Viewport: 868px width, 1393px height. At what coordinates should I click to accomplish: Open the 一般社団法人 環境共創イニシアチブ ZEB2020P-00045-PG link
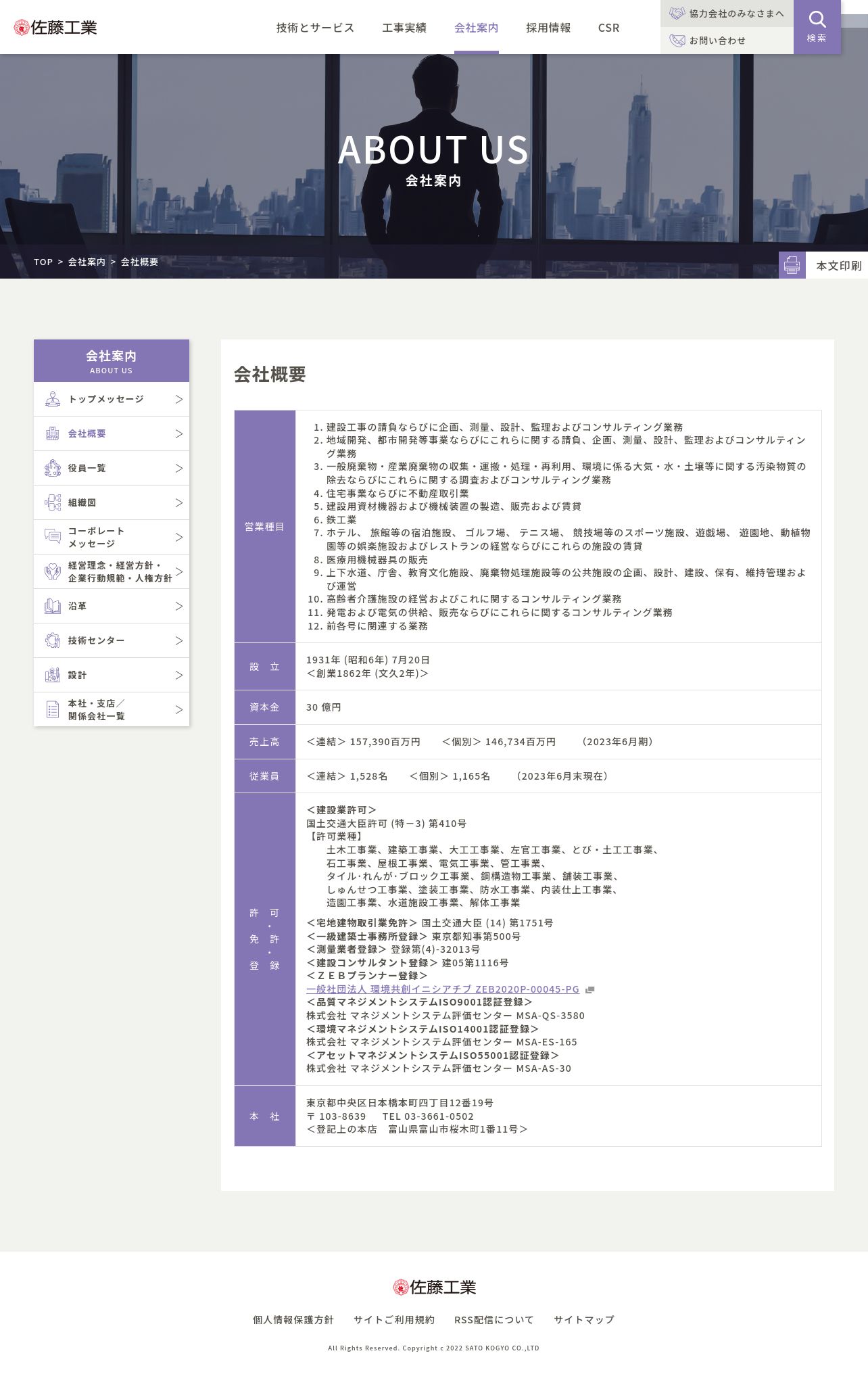coord(443,989)
